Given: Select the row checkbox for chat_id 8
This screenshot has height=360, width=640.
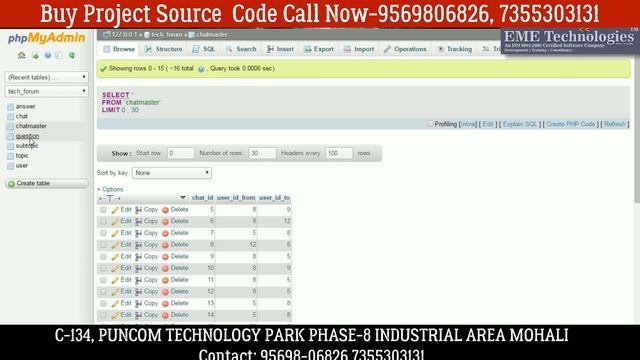Looking at the screenshot, I should pos(103,245).
